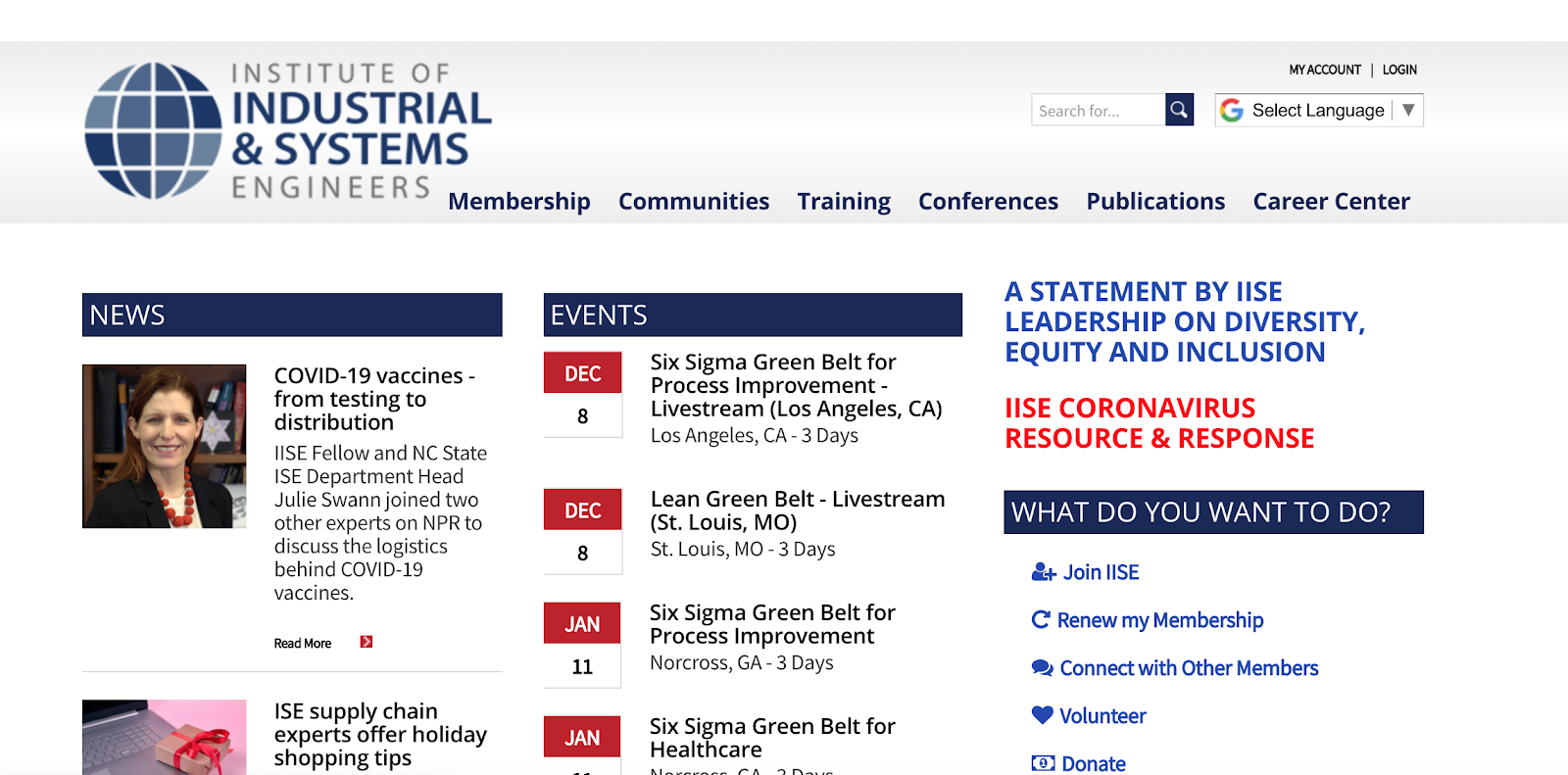The image size is (1568, 775).
Task: Open the Conferences menu
Action: point(988,201)
